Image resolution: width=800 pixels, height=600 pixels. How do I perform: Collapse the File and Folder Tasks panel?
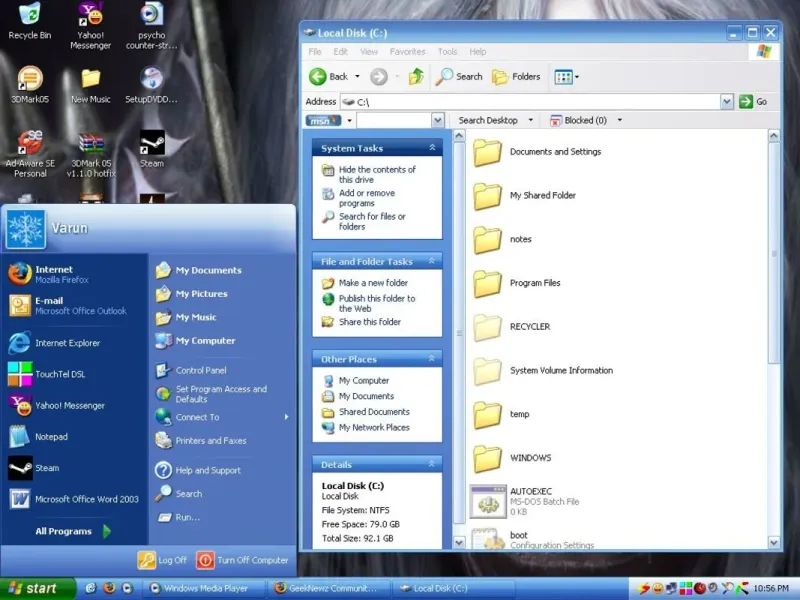[x=433, y=261]
